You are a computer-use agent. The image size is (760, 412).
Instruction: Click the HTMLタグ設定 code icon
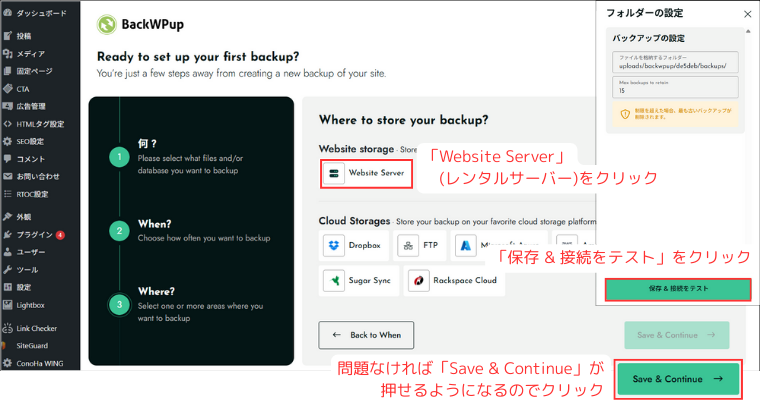[7, 124]
